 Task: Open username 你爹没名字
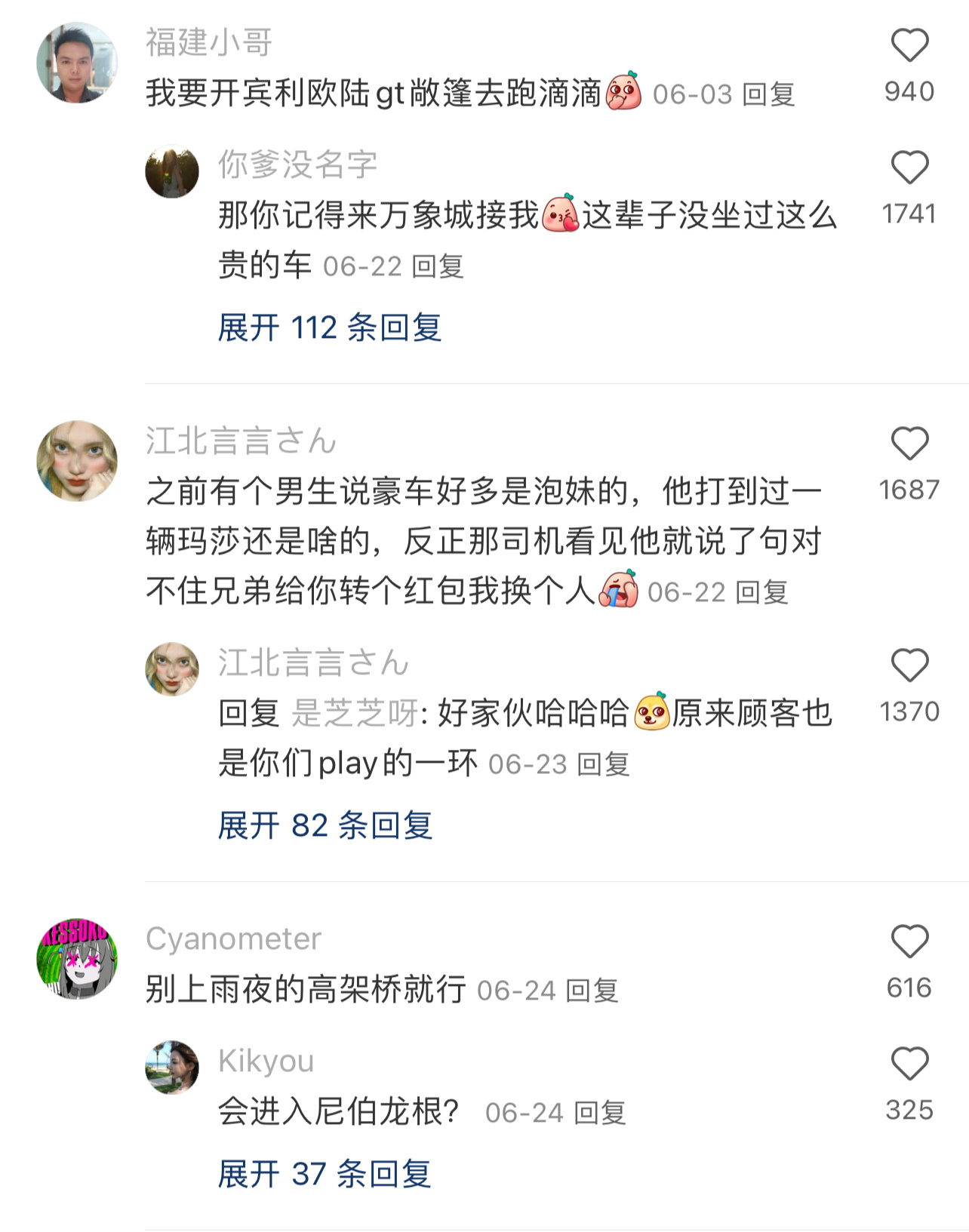point(297,164)
